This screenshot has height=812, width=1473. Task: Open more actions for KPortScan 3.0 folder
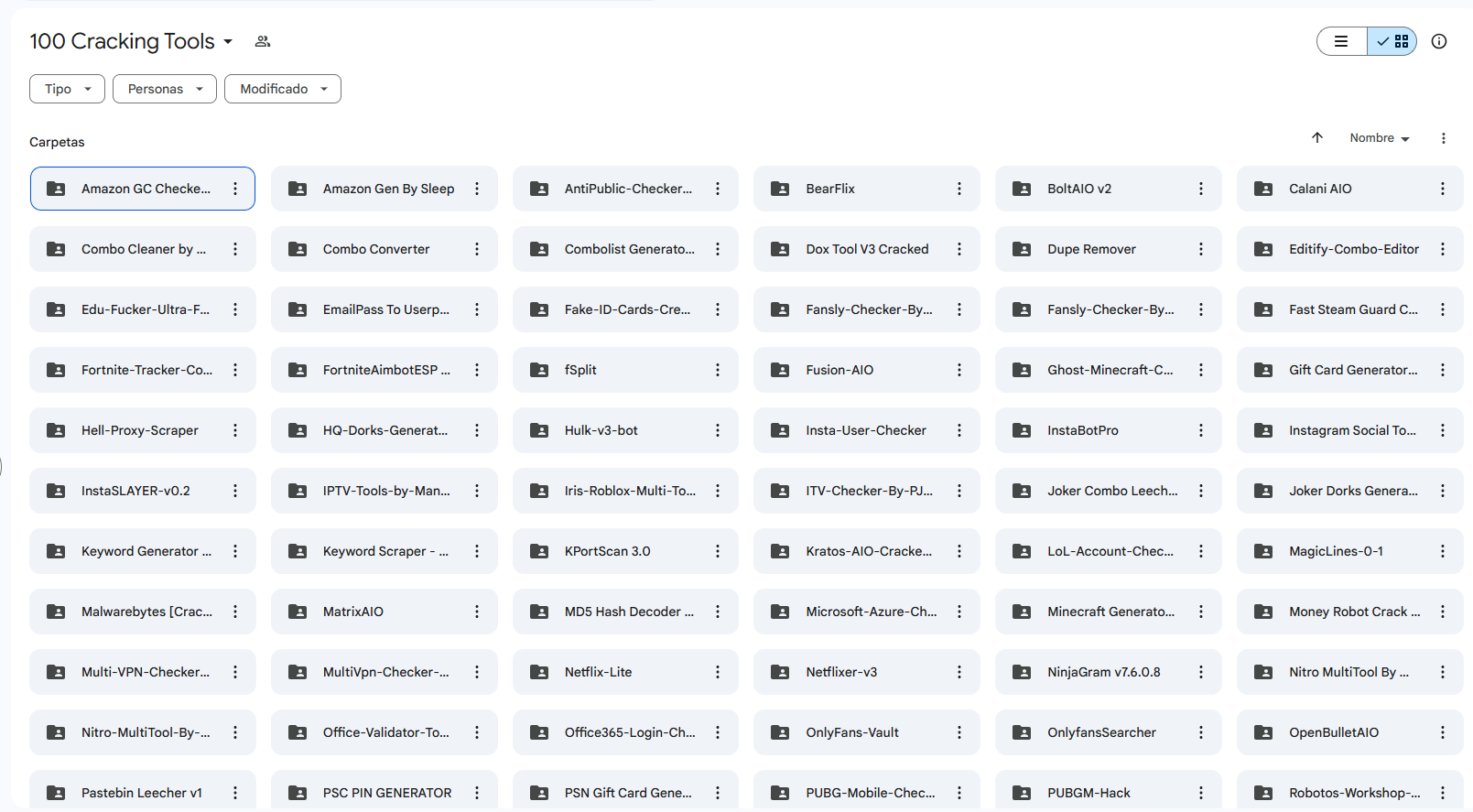coord(718,551)
